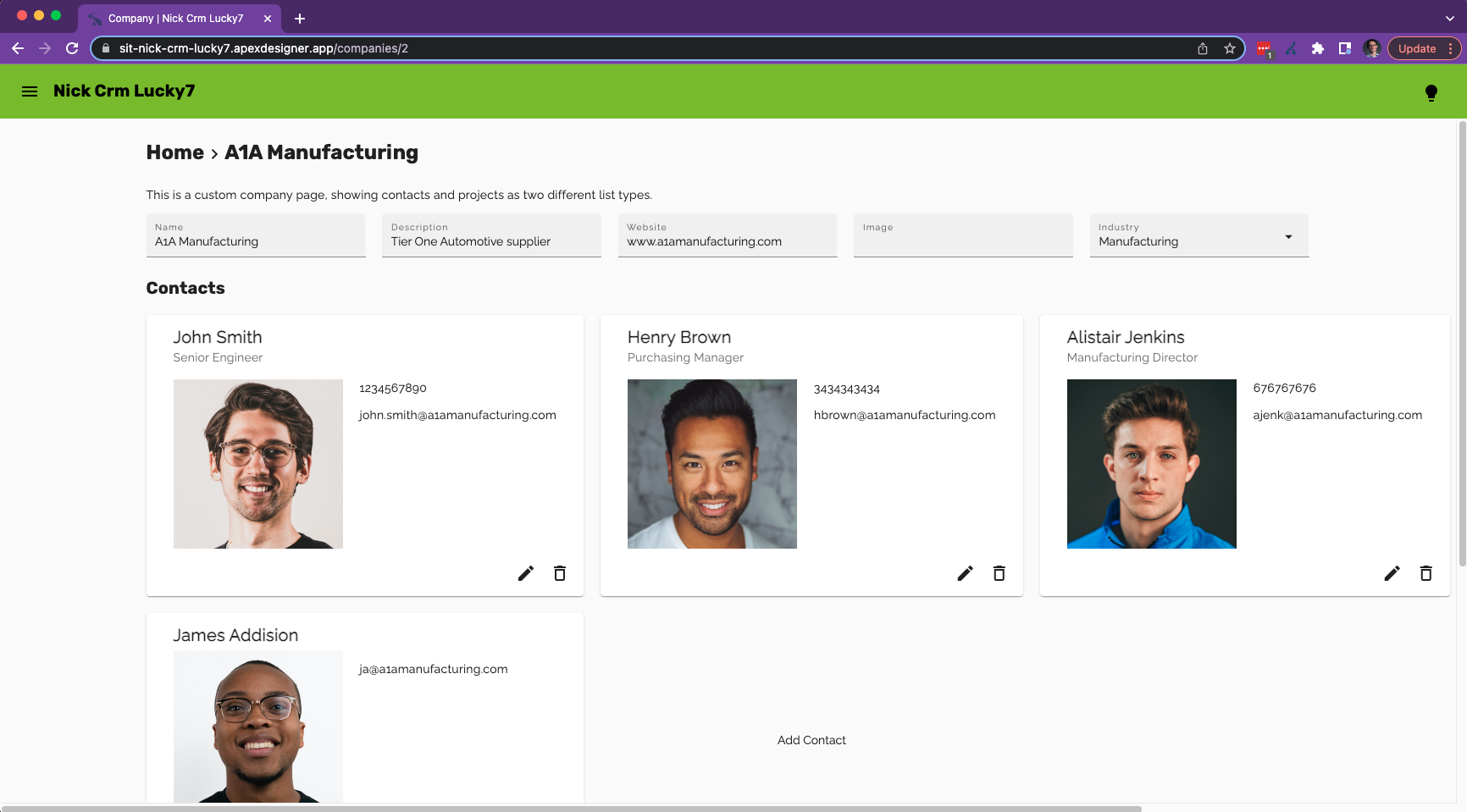Click phone number 1234567890
This screenshot has height=812, width=1467.
point(392,388)
